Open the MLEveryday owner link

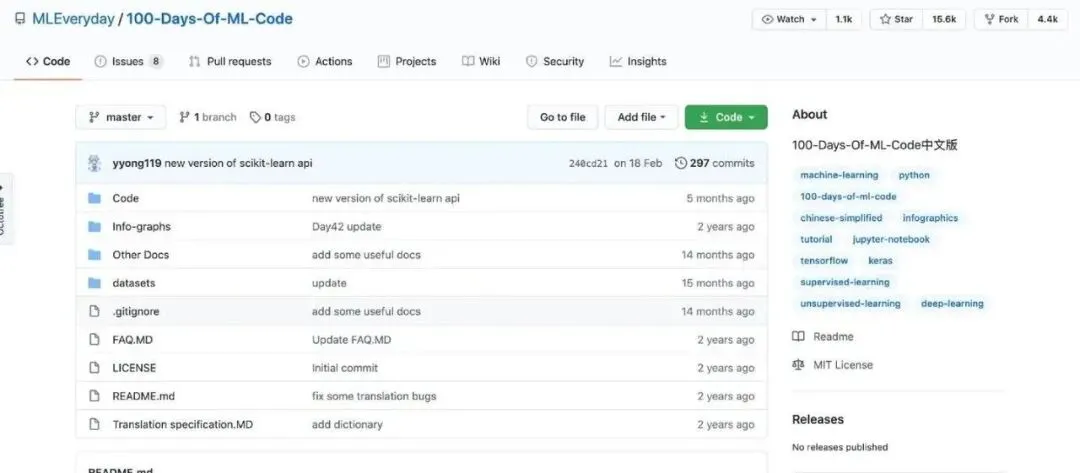pos(73,19)
